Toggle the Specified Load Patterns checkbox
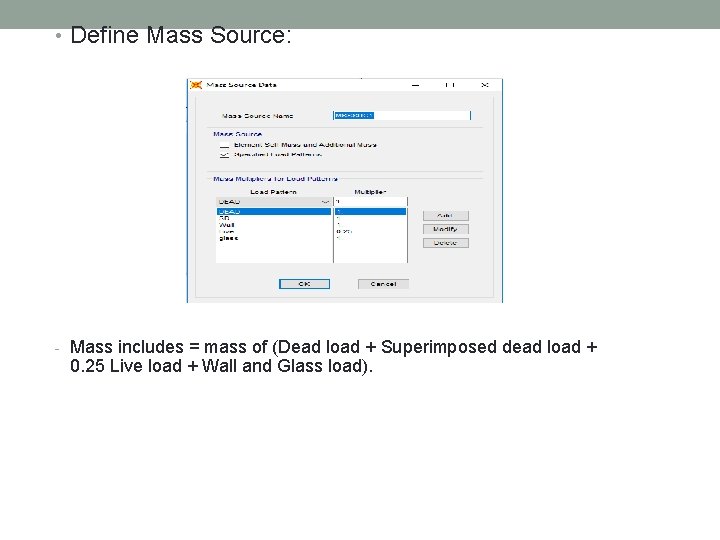The image size is (720, 540). pyautogui.click(x=224, y=155)
